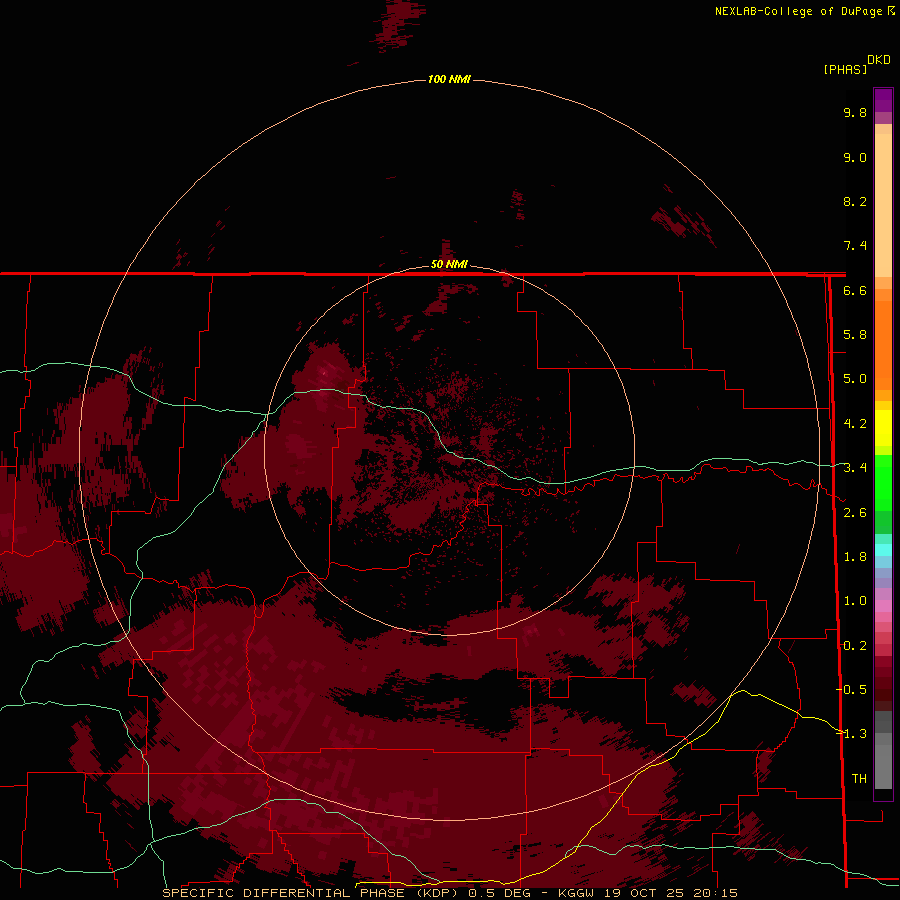Pick the bright green segment beside 3.4

[883, 482]
